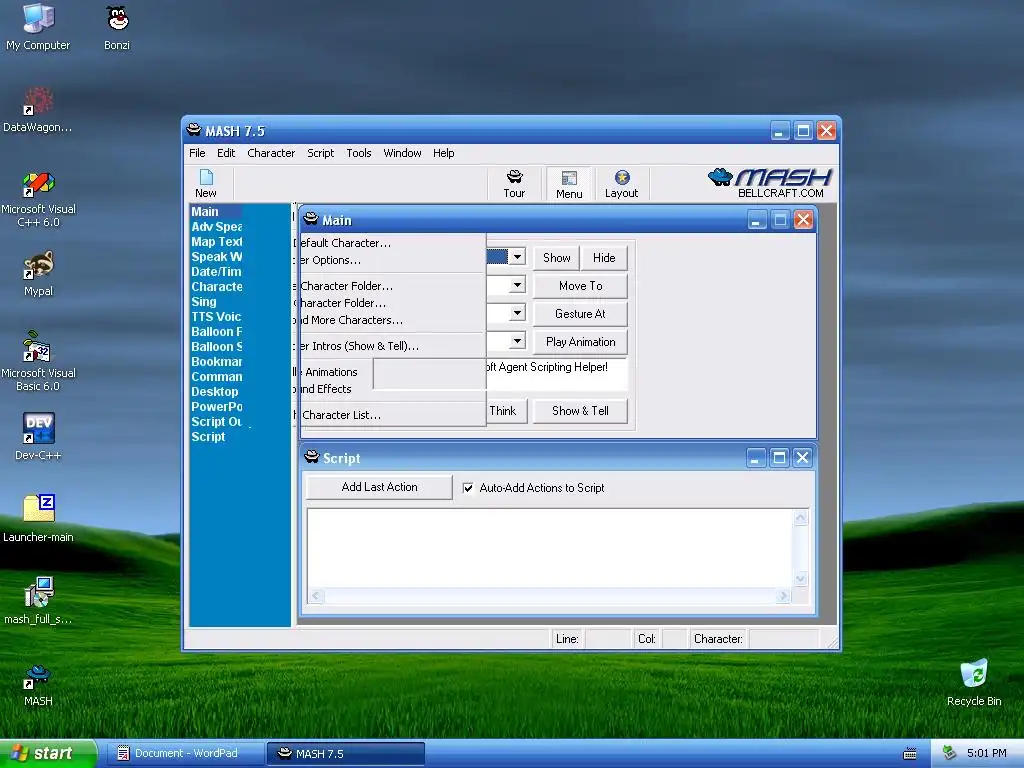Click the Main window title icon
Screen dimensions: 1024x768
[x=311, y=219]
